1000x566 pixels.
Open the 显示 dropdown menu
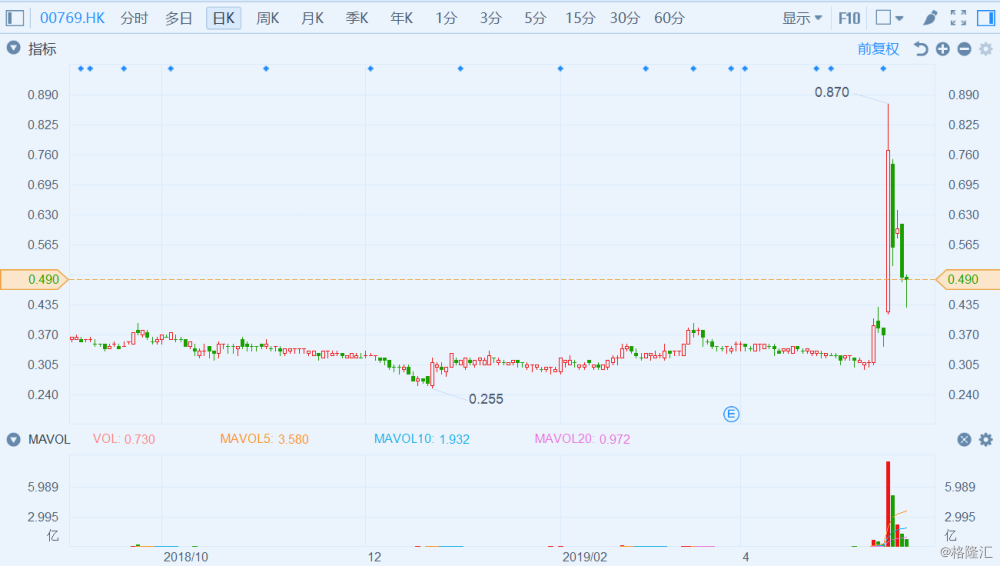pos(802,18)
